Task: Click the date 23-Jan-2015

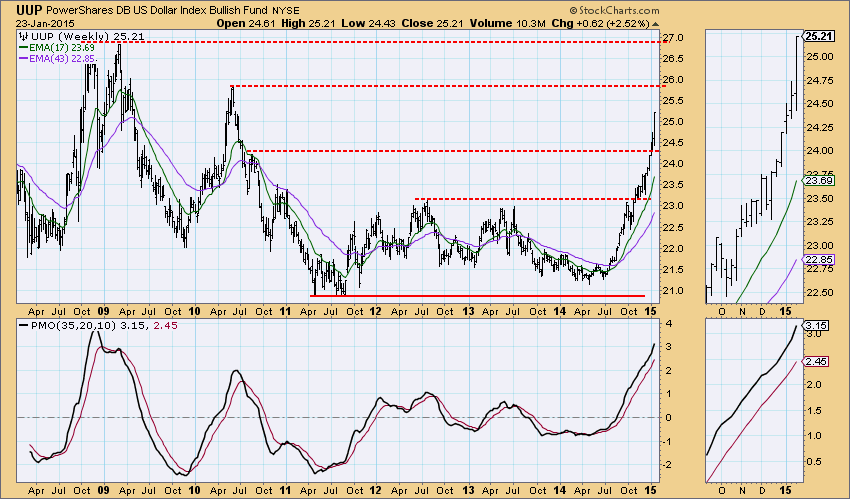Action: [x=44, y=23]
